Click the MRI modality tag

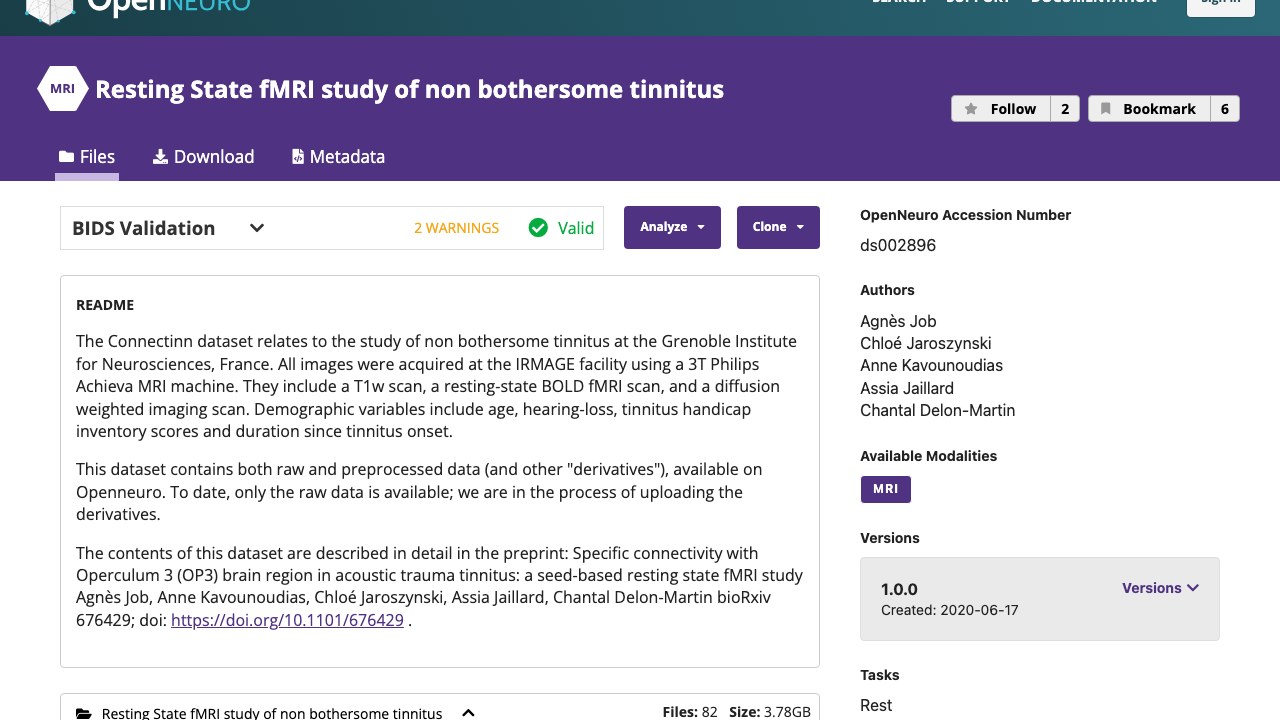click(886, 489)
